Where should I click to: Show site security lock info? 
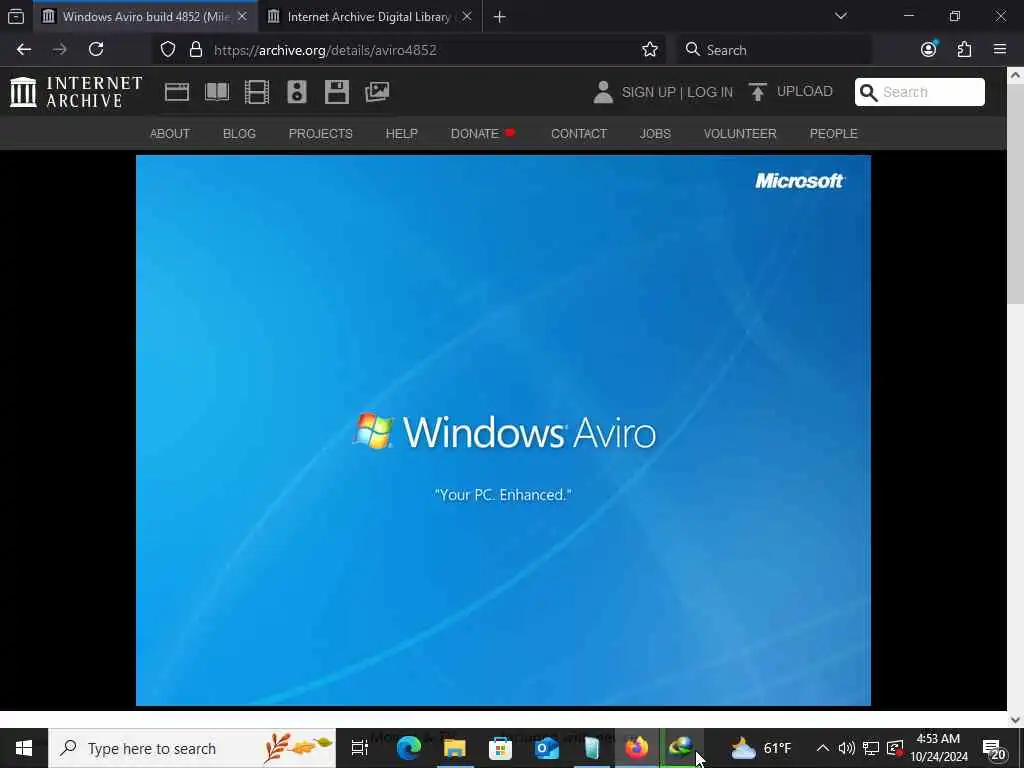click(195, 50)
